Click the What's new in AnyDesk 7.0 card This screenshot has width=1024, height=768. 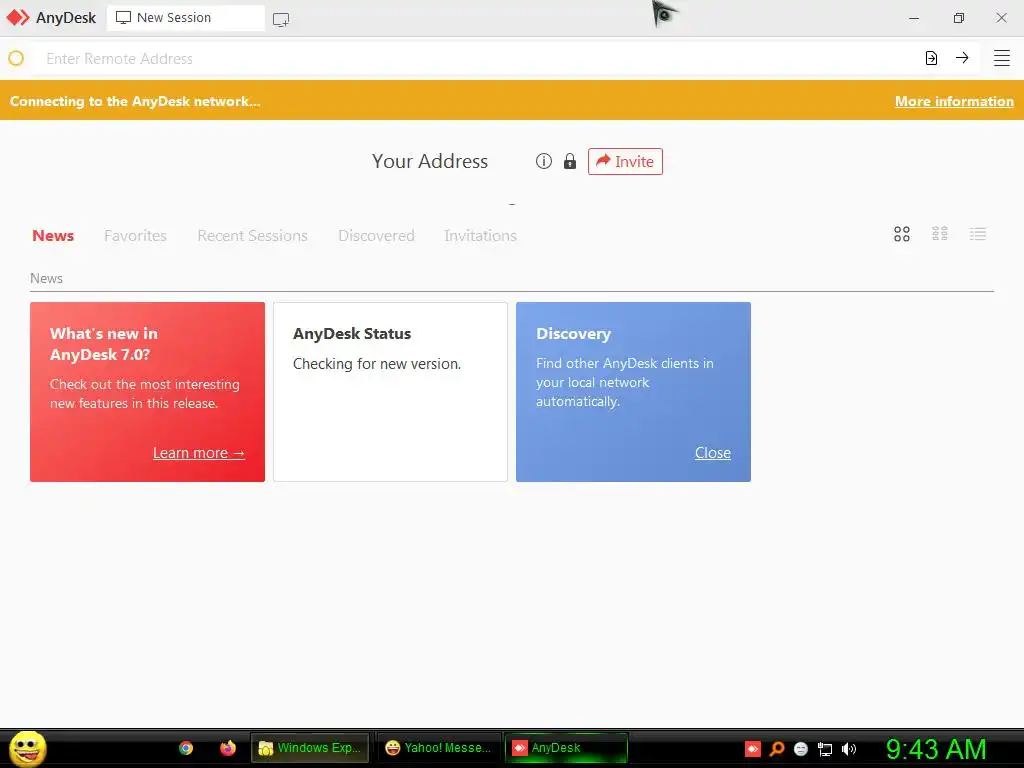148,392
